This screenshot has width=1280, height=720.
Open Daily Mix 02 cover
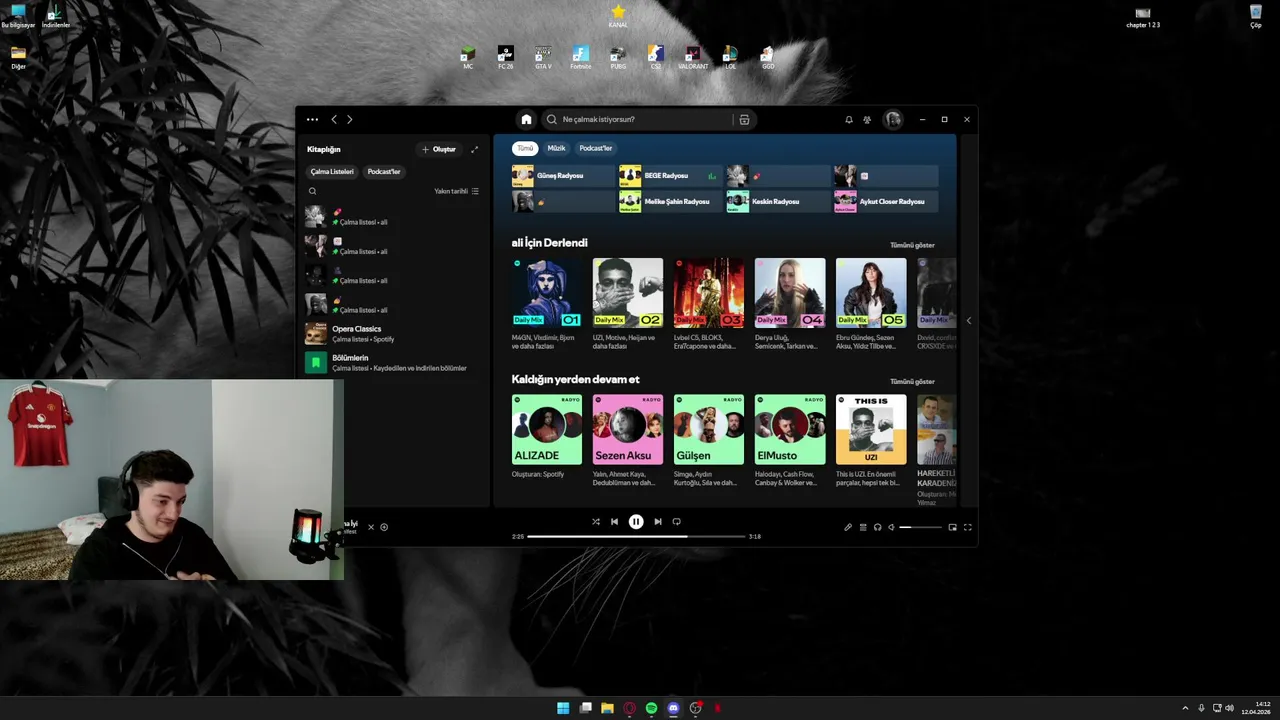coord(628,293)
